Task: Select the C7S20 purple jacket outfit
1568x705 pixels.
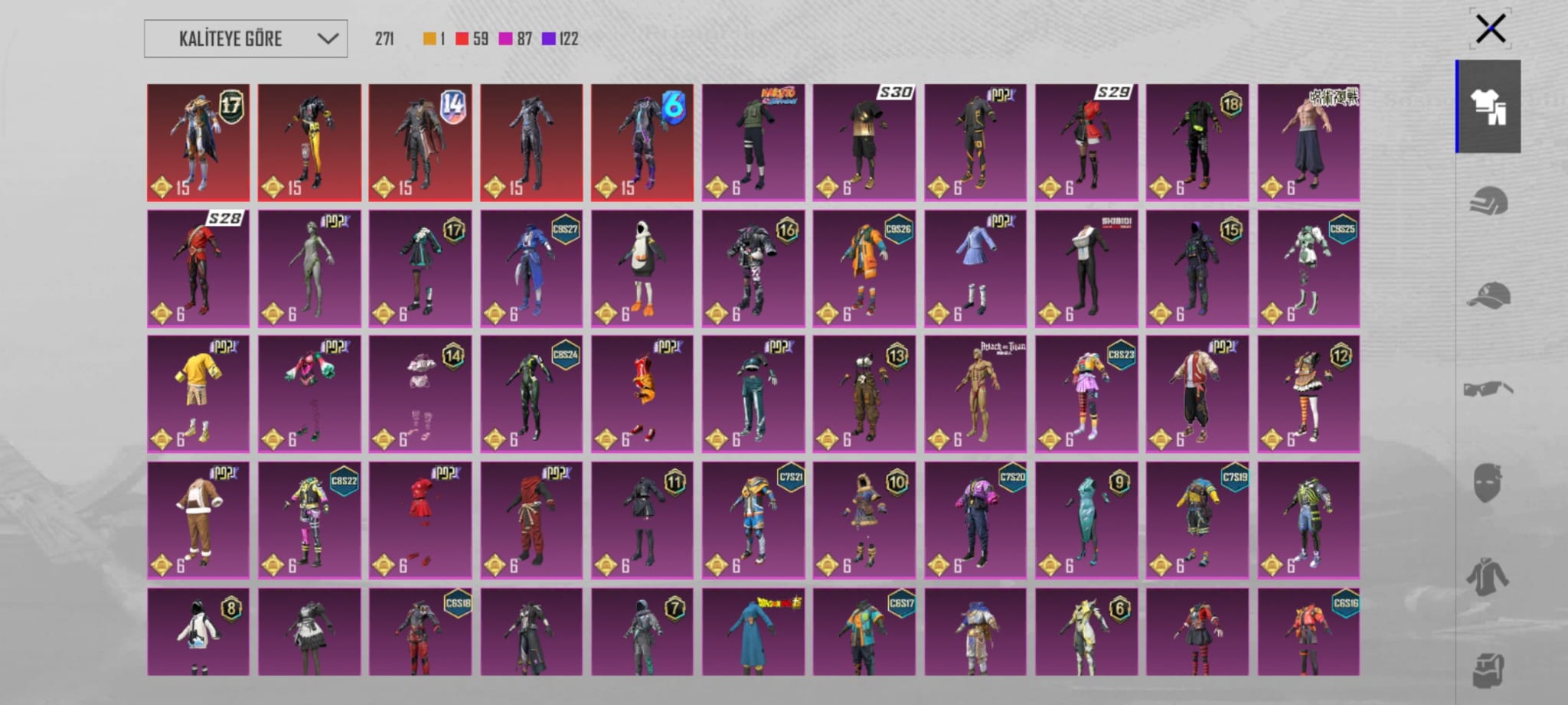Action: [975, 520]
